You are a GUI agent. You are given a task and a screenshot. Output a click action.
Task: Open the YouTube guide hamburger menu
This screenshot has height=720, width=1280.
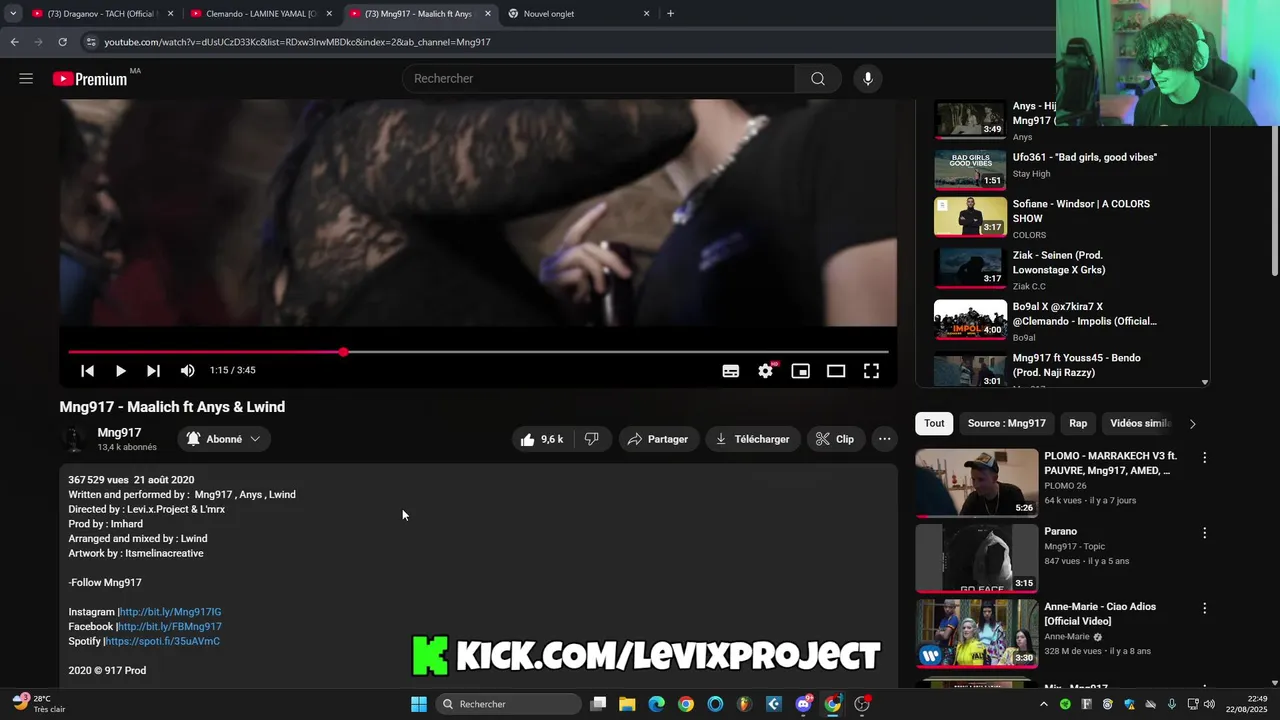pyautogui.click(x=26, y=79)
